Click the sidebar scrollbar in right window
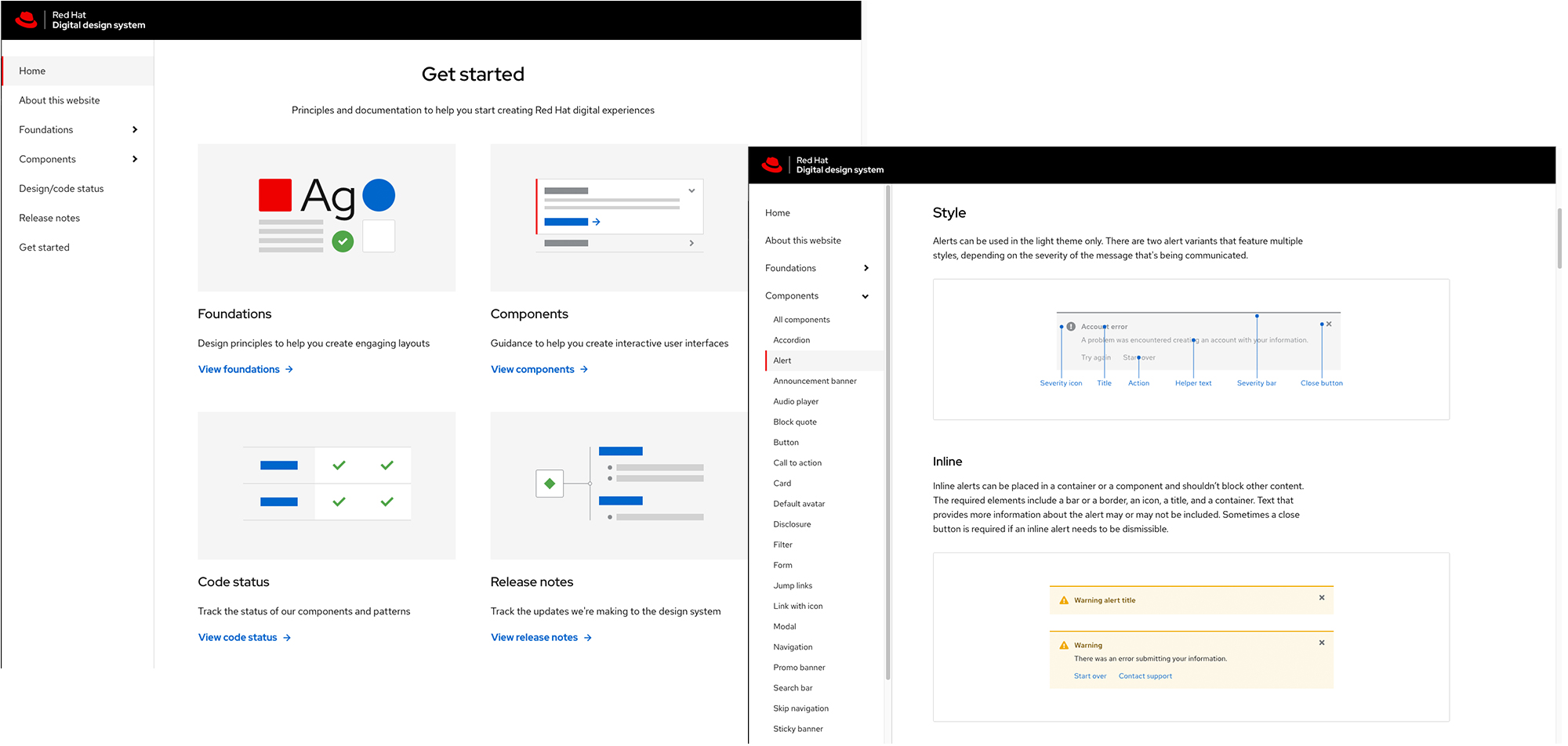Screen dimensions: 1568x746 (x=887, y=431)
